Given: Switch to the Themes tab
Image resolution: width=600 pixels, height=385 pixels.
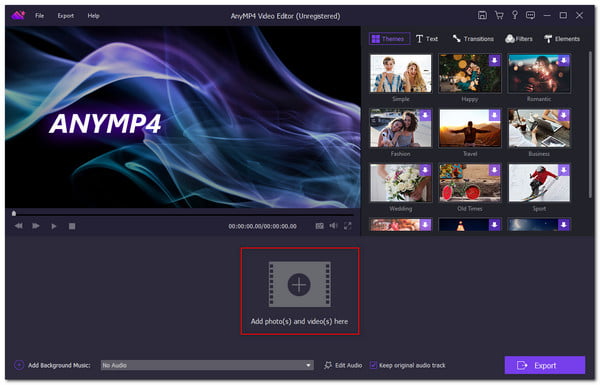Looking at the screenshot, I should [389, 39].
